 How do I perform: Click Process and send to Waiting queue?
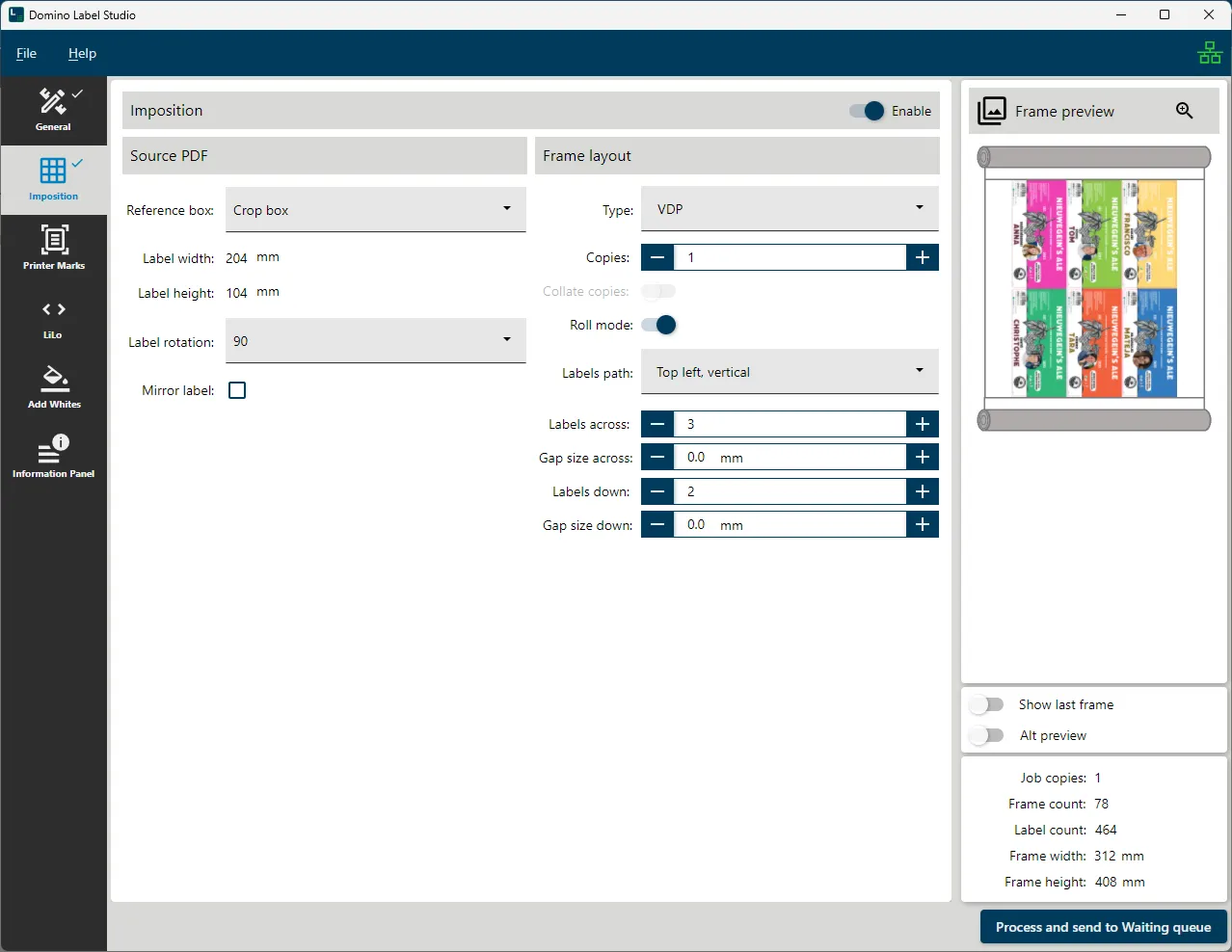1103,927
